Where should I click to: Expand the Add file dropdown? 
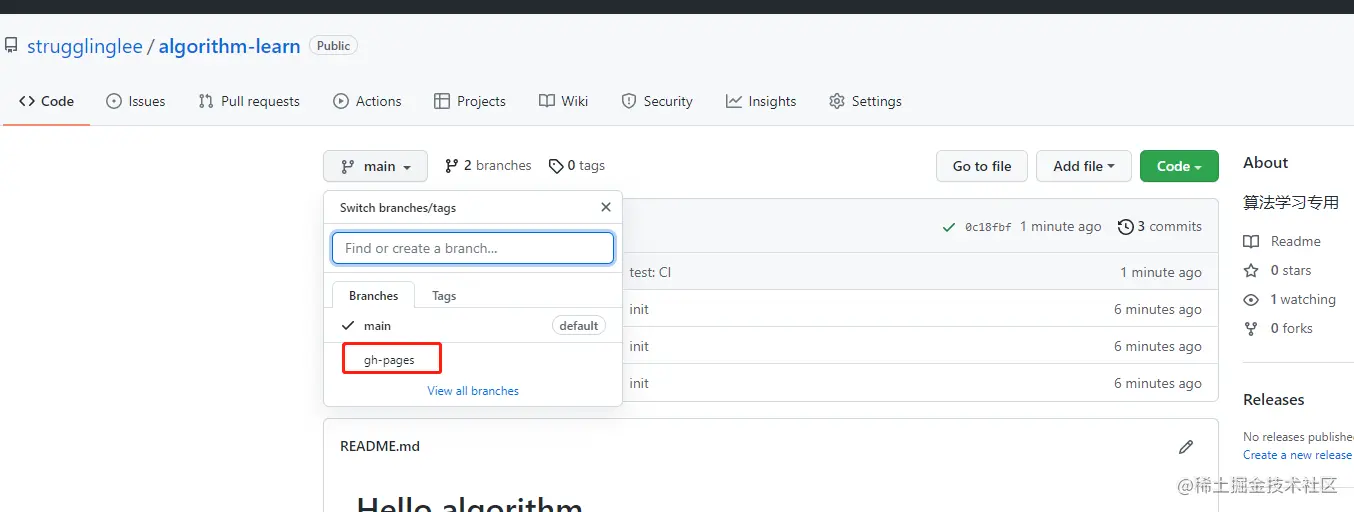coord(1083,166)
